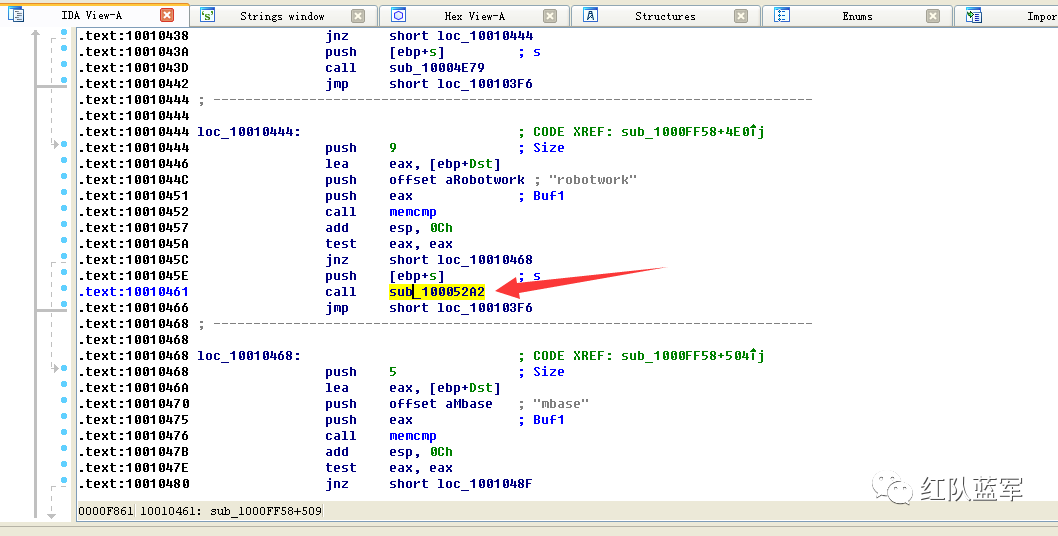
Task: Toggle breakpoint dot at address 10010444 push
Action: coord(63,145)
